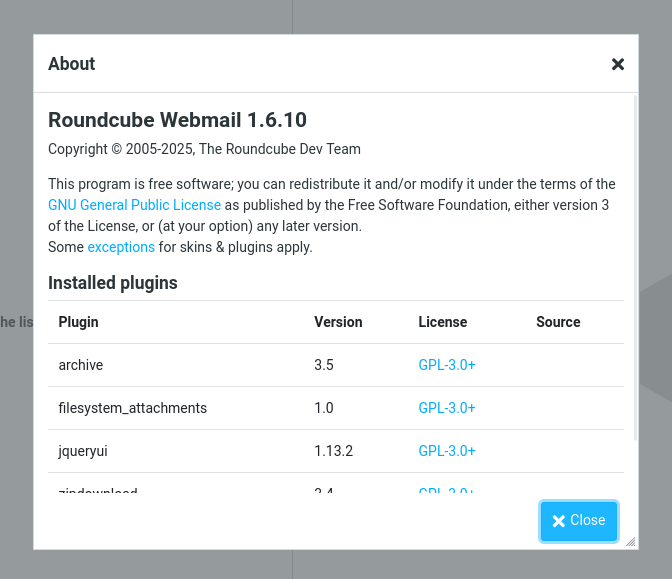Click the X icon in the About header

[x=617, y=64]
